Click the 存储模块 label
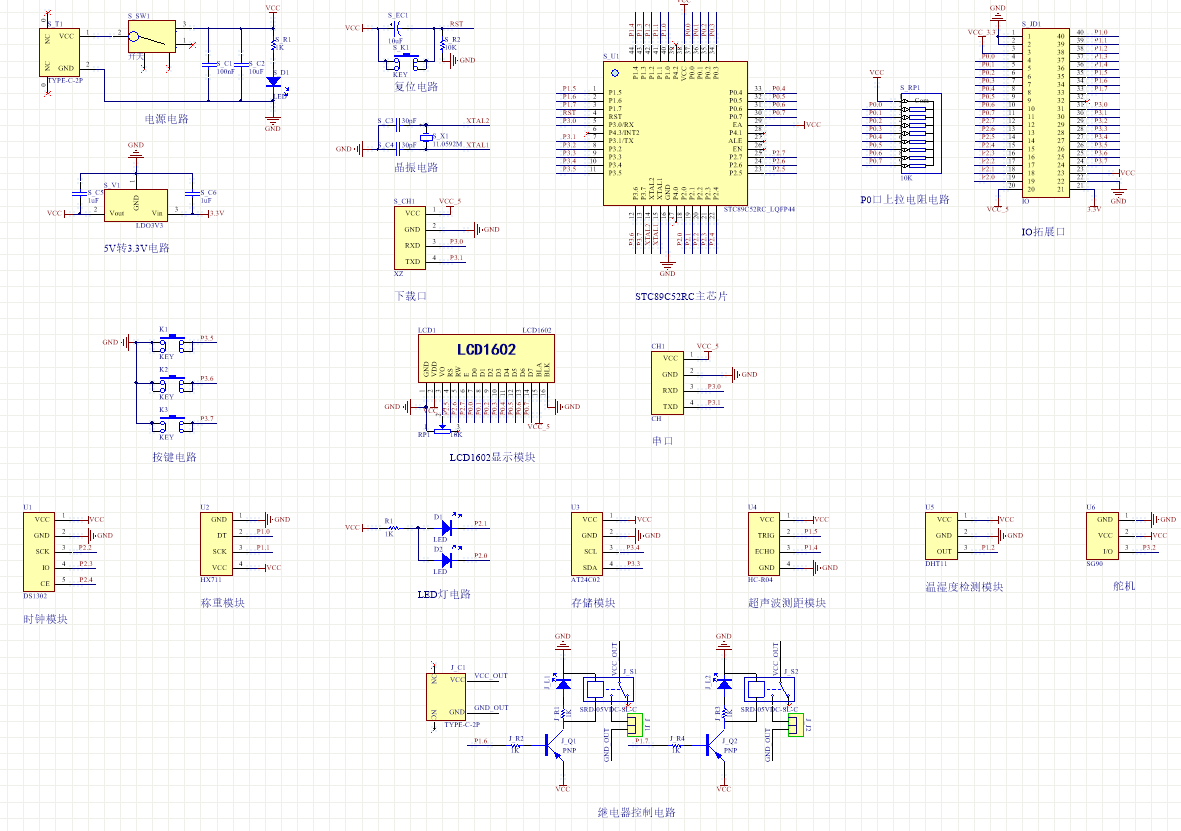This screenshot has height=831, width=1181. pyautogui.click(x=594, y=603)
